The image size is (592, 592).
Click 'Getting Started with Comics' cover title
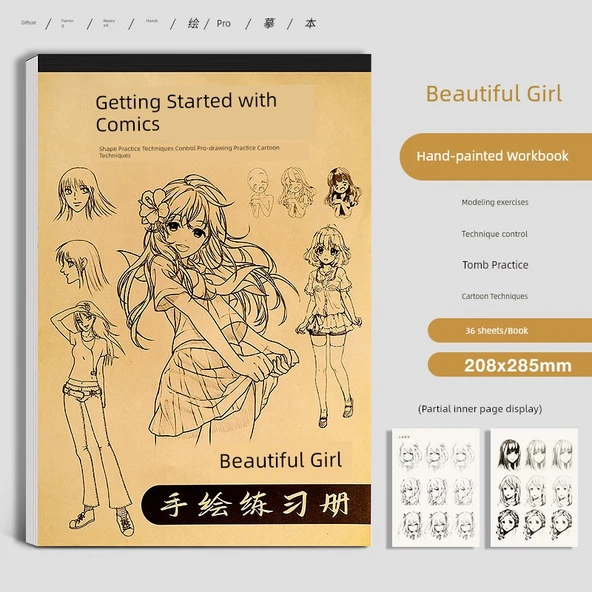point(186,113)
